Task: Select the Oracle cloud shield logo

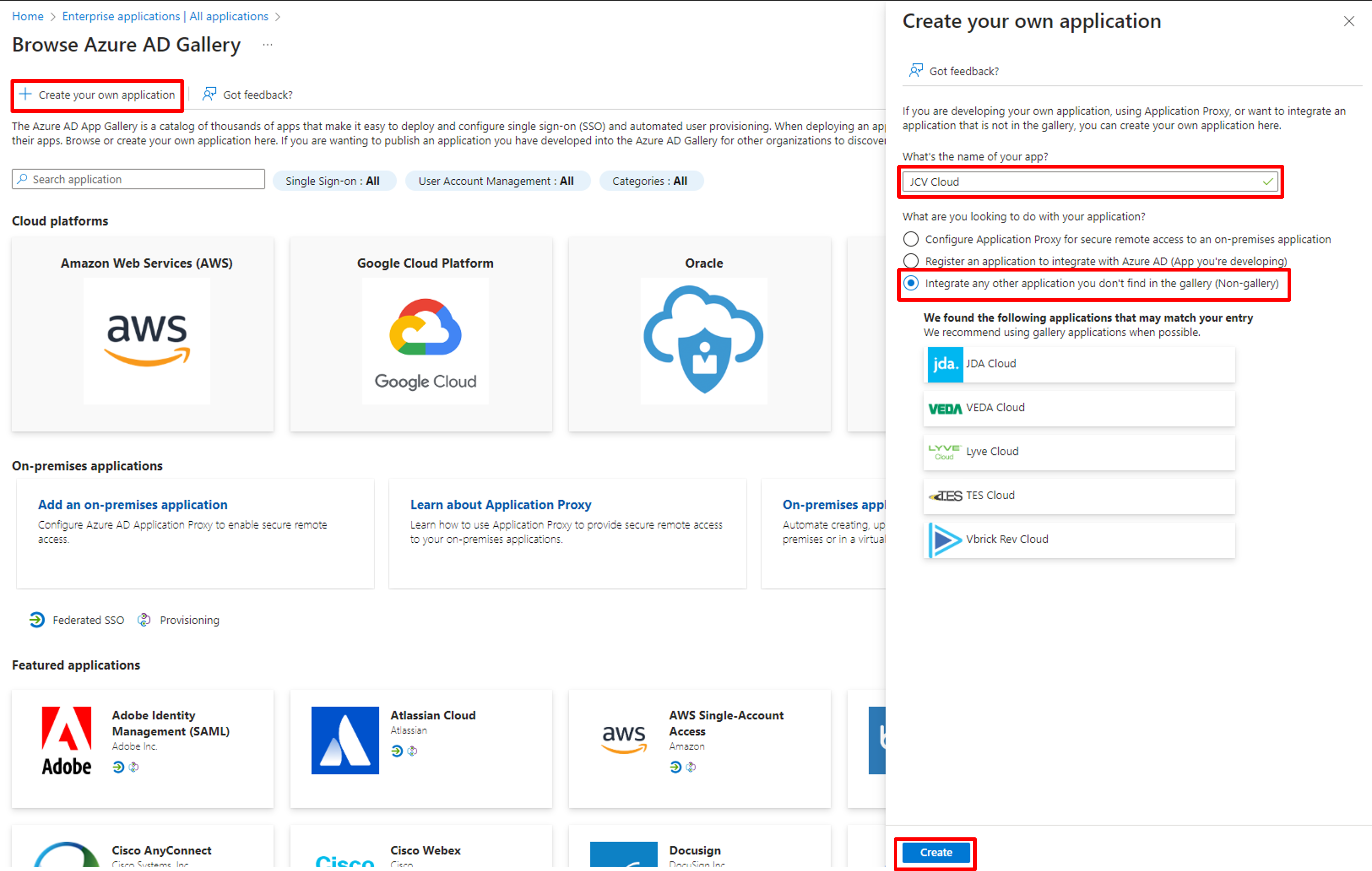Action: 704,341
